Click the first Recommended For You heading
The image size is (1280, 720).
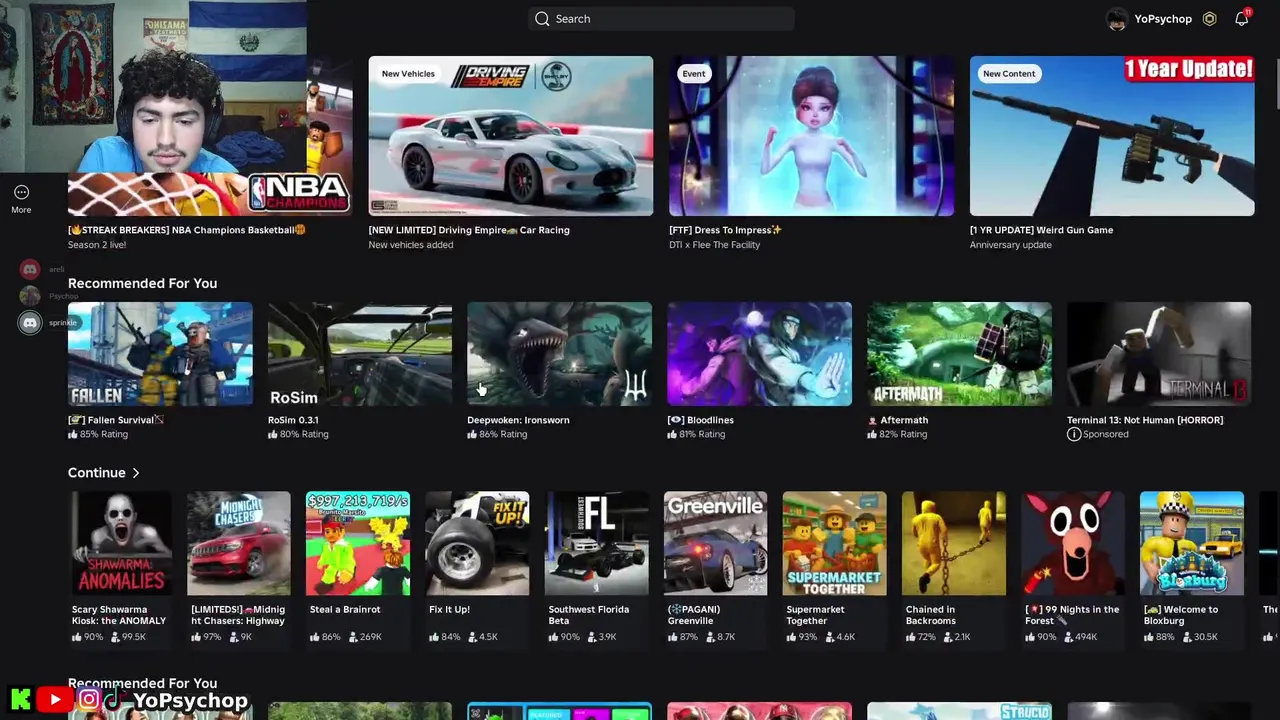[x=142, y=283]
